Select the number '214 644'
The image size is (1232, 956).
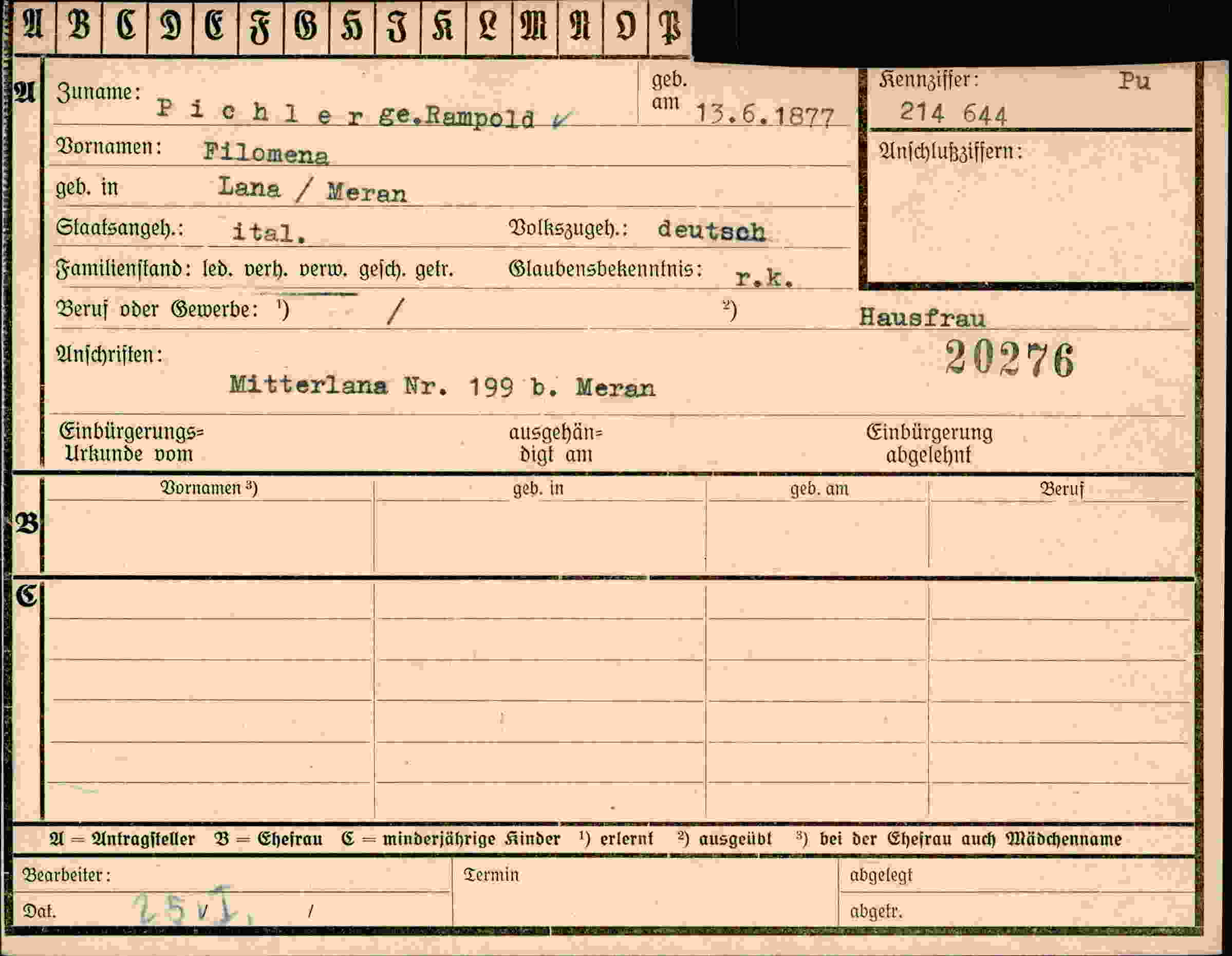click(954, 113)
